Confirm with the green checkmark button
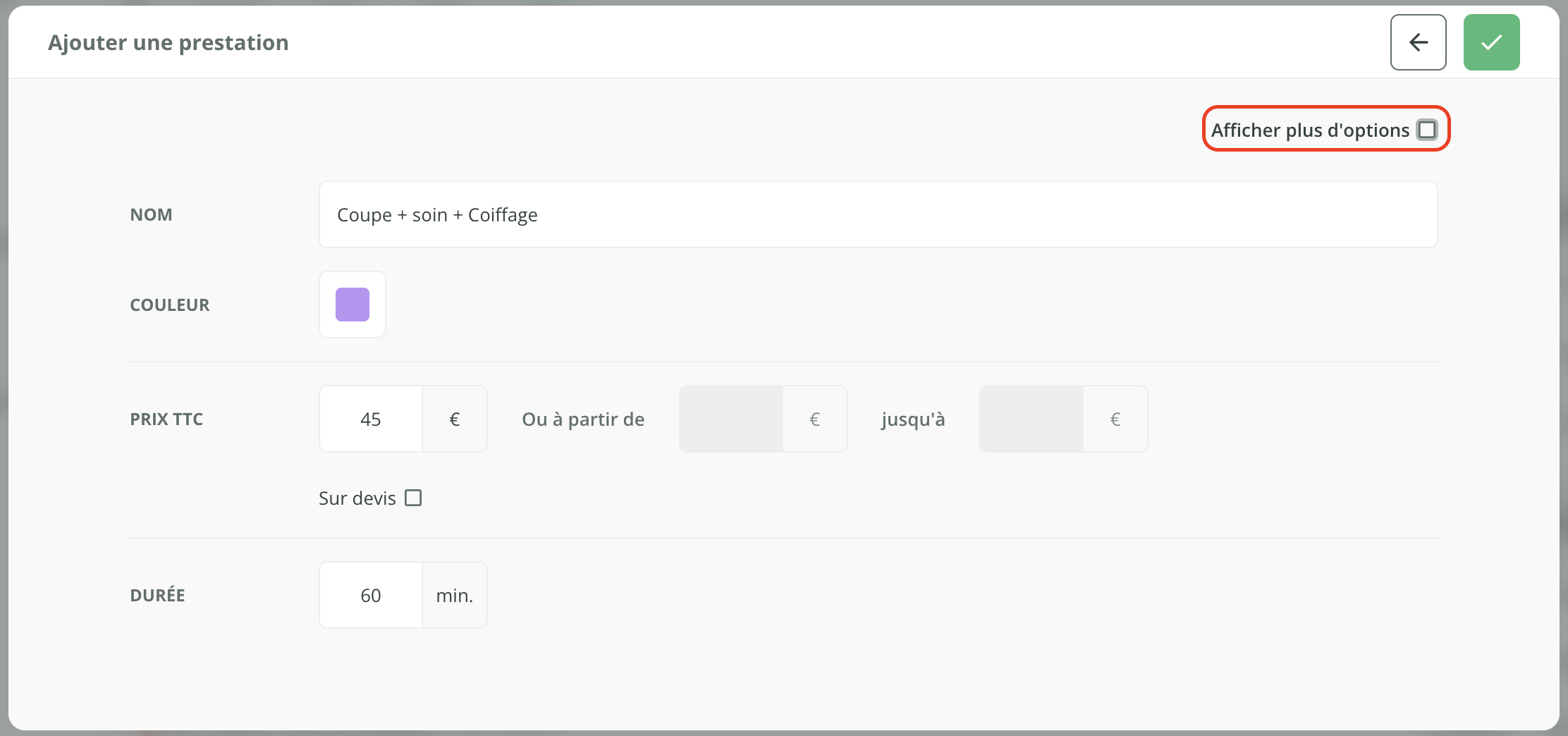The height and width of the screenshot is (736, 1568). pos(1491,42)
